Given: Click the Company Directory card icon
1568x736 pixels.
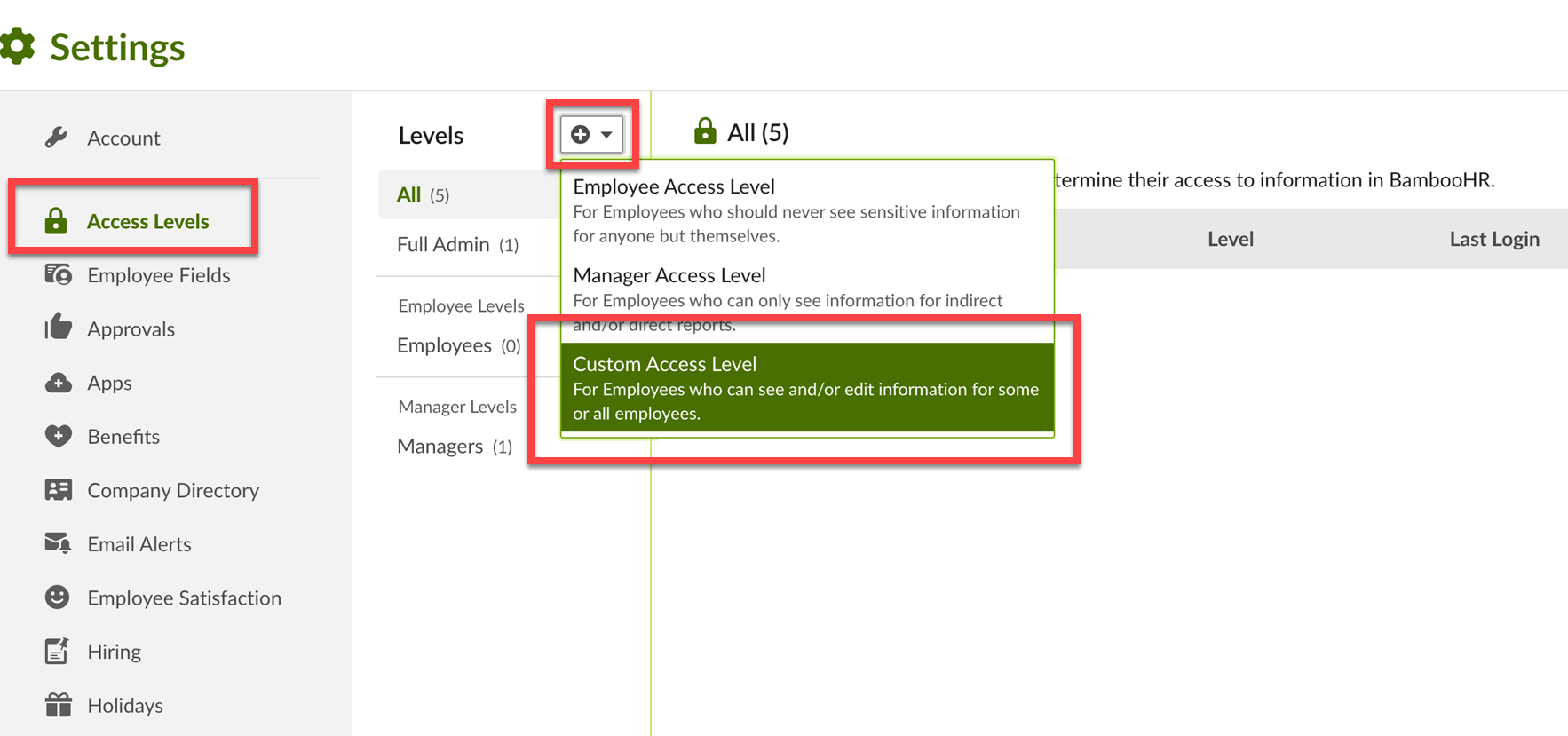Looking at the screenshot, I should coord(58,490).
